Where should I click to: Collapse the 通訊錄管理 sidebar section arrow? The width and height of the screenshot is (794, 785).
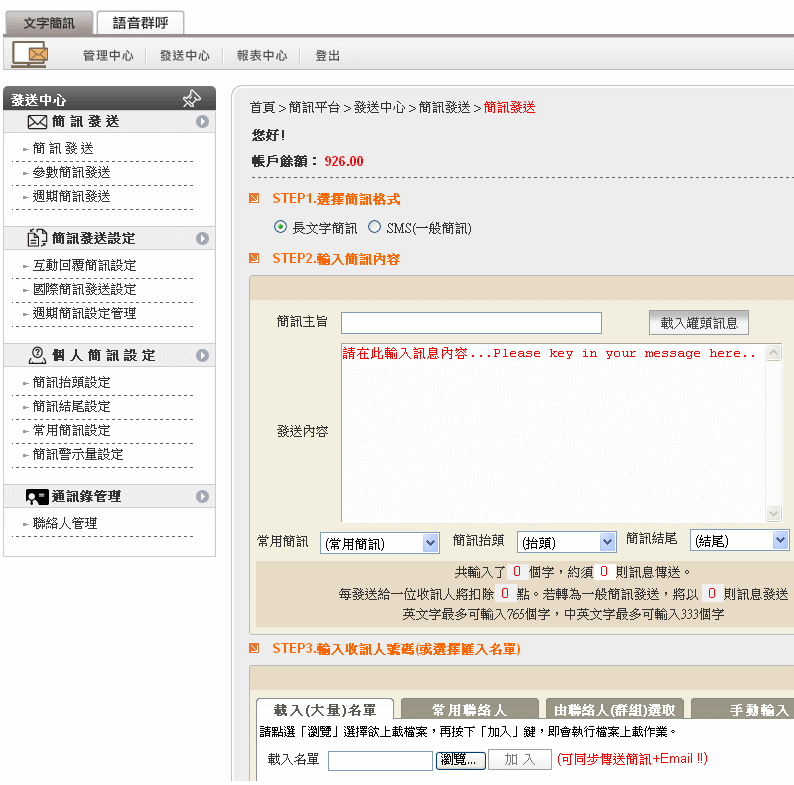(203, 496)
